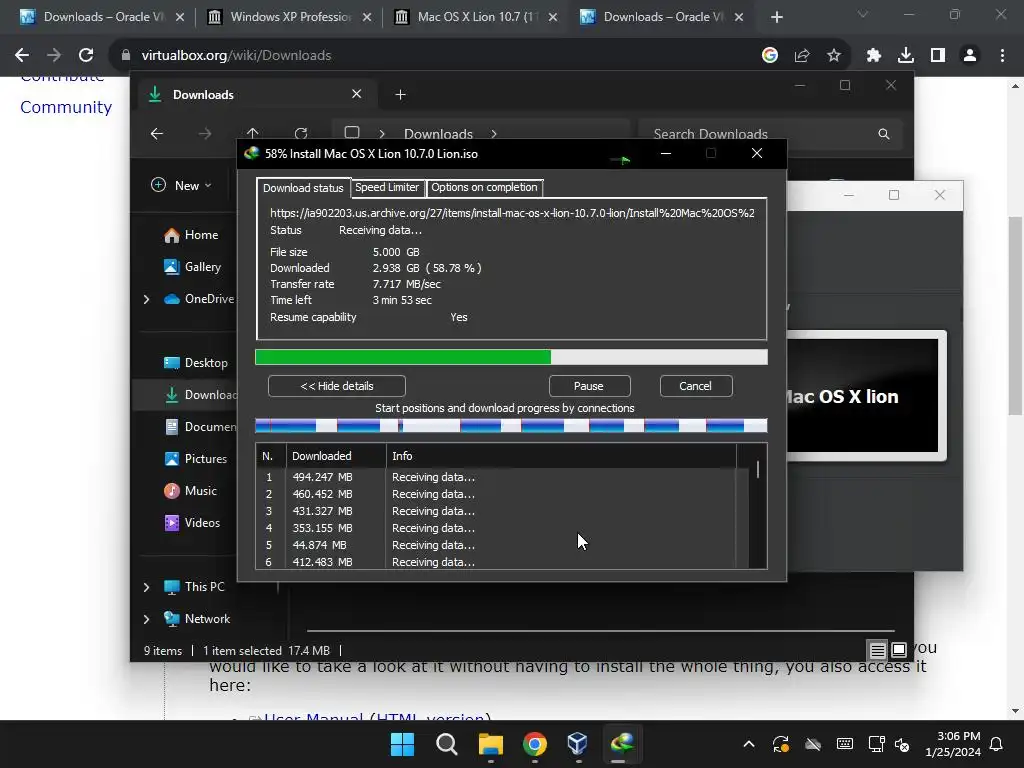This screenshot has width=1024, height=768.
Task: Expand the OneDrive tree node
Action: coord(146,299)
